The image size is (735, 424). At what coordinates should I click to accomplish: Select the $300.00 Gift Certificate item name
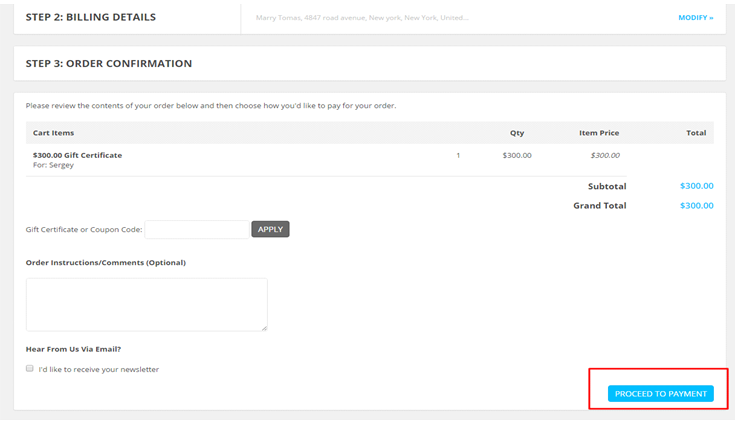77,155
